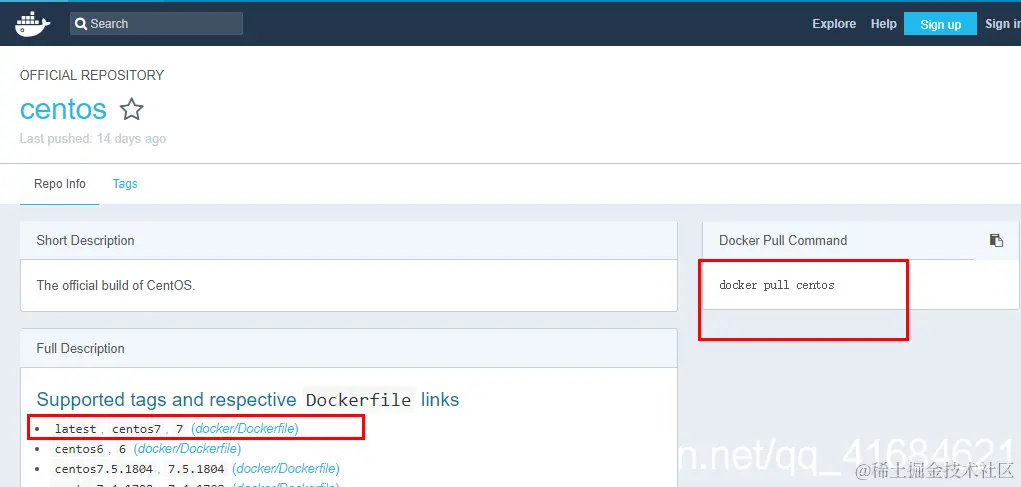Click the 'Docker Pull Command' header

click(x=783, y=240)
